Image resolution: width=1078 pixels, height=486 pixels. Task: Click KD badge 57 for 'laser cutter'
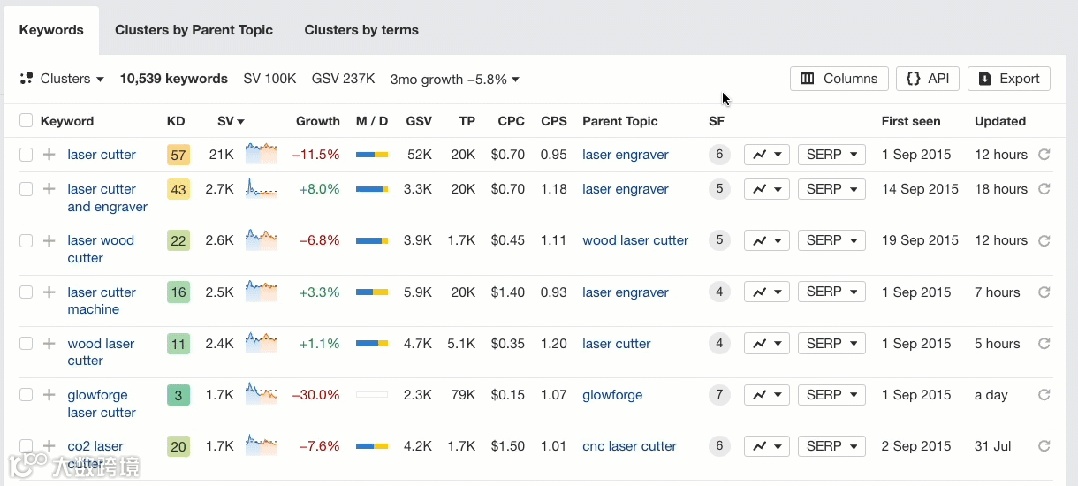178,155
